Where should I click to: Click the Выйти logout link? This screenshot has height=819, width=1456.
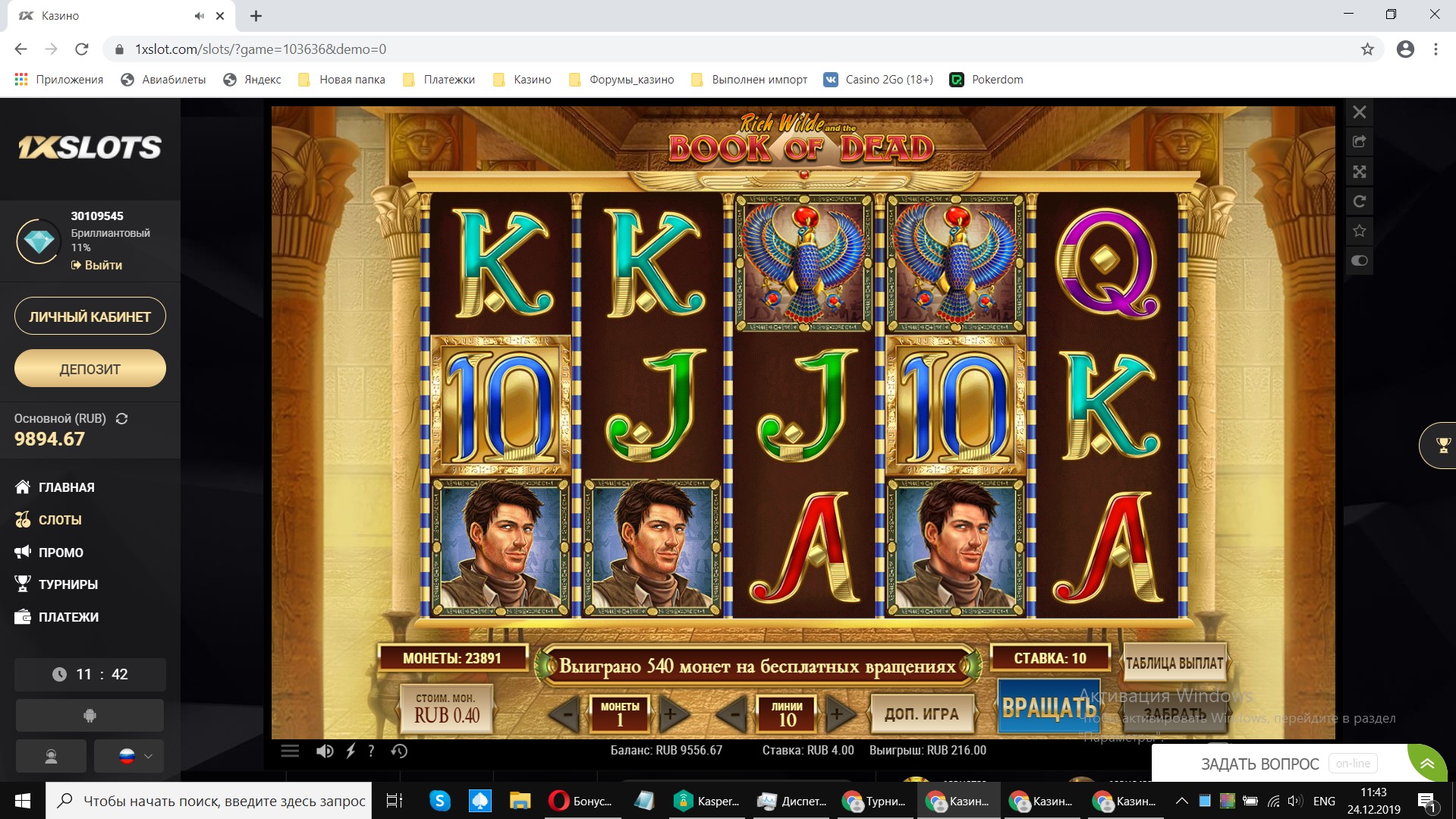97,265
